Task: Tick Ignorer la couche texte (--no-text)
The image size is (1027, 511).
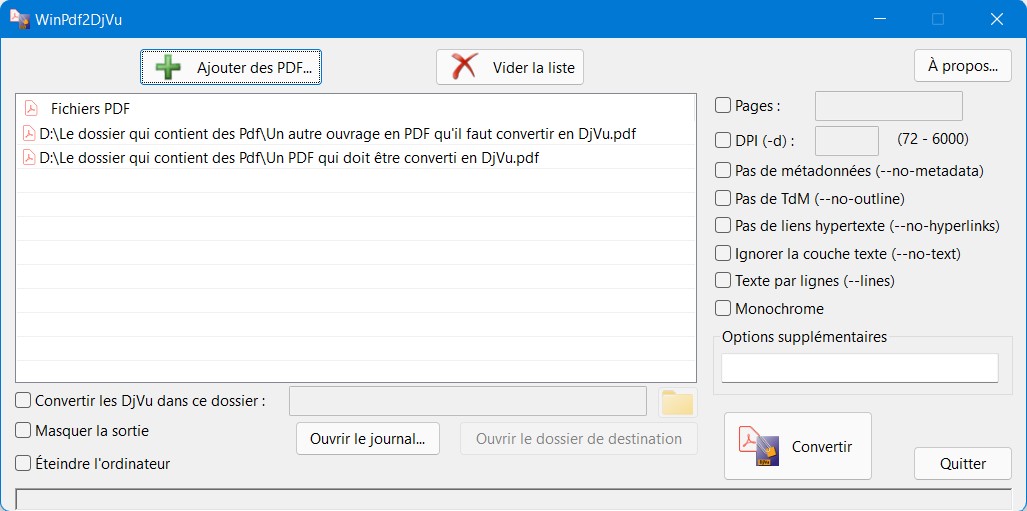Action: [x=722, y=253]
